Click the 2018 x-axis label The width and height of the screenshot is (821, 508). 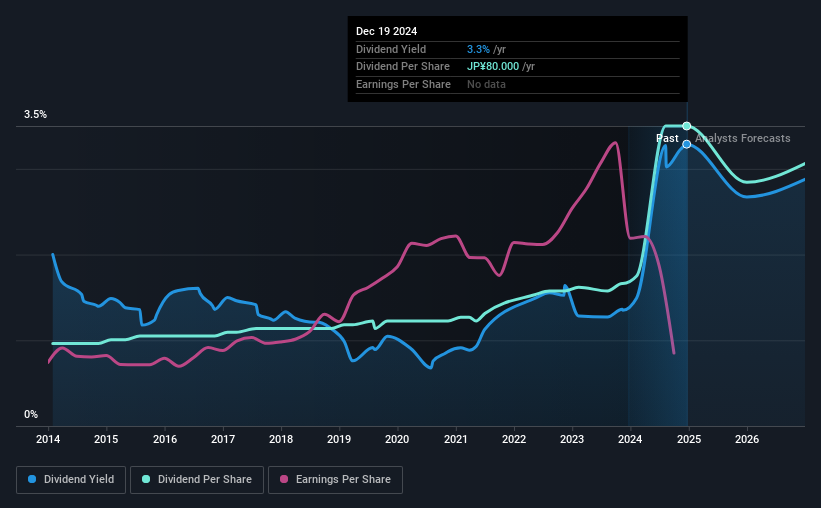[x=281, y=439]
